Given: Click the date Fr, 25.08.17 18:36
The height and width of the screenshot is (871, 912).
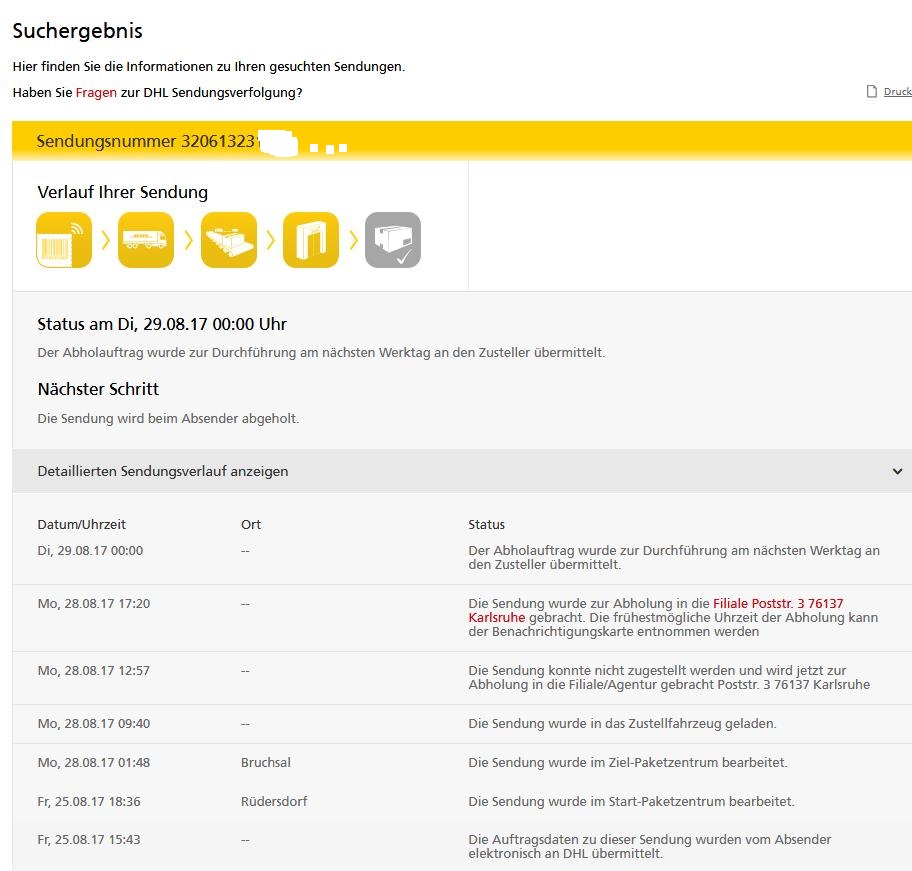Looking at the screenshot, I should point(89,801).
